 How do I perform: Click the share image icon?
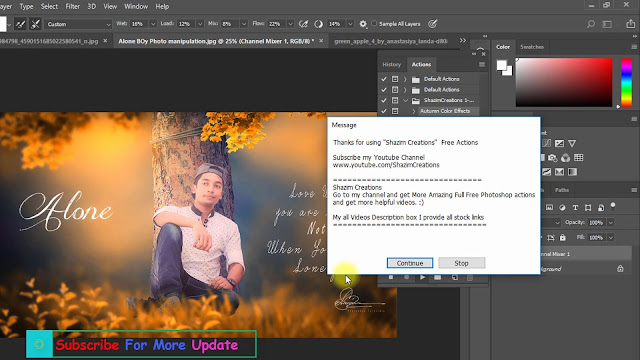coord(631,24)
